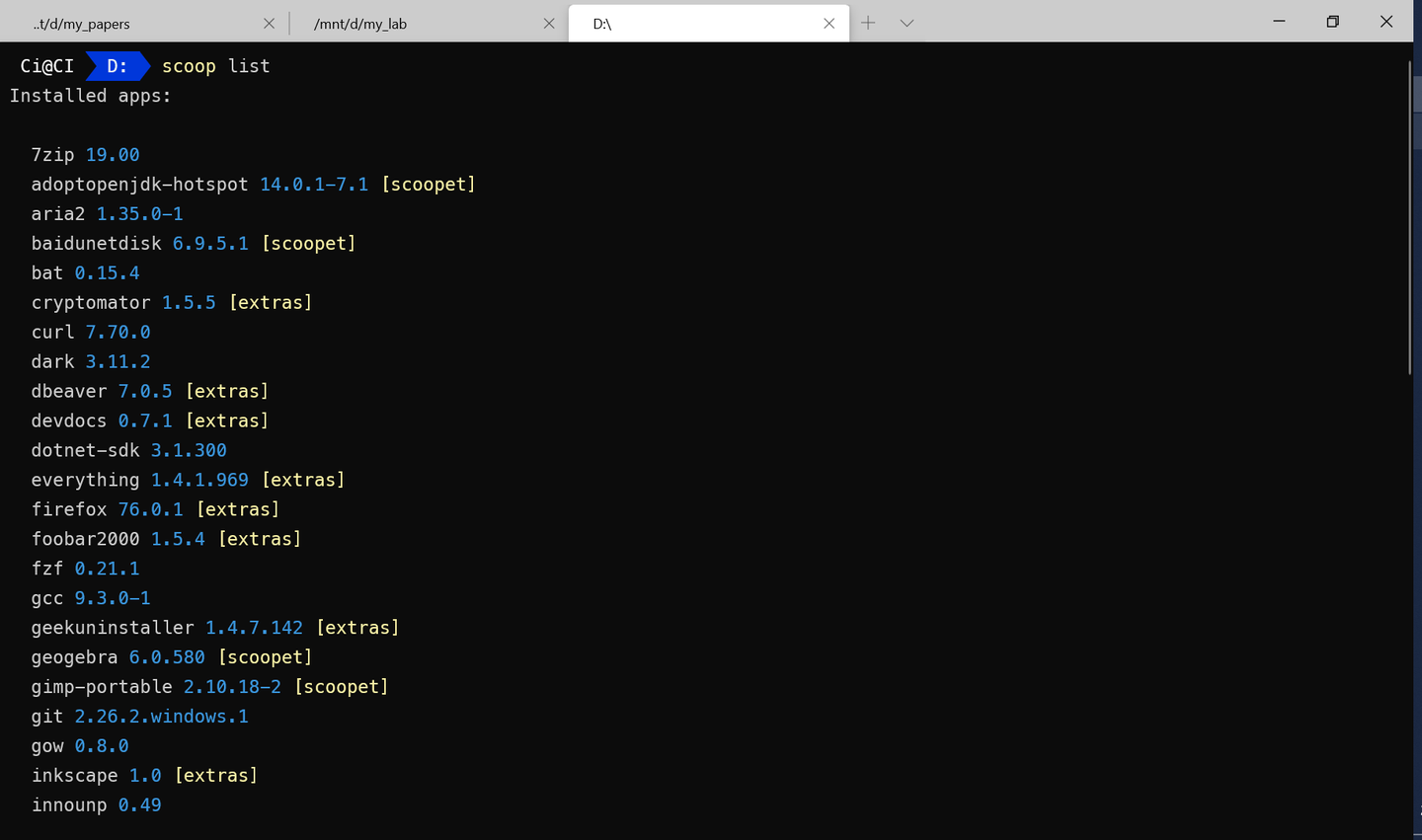Click the blue D: prompt segment
Image resolution: width=1422 pixels, height=840 pixels.
pos(117,66)
